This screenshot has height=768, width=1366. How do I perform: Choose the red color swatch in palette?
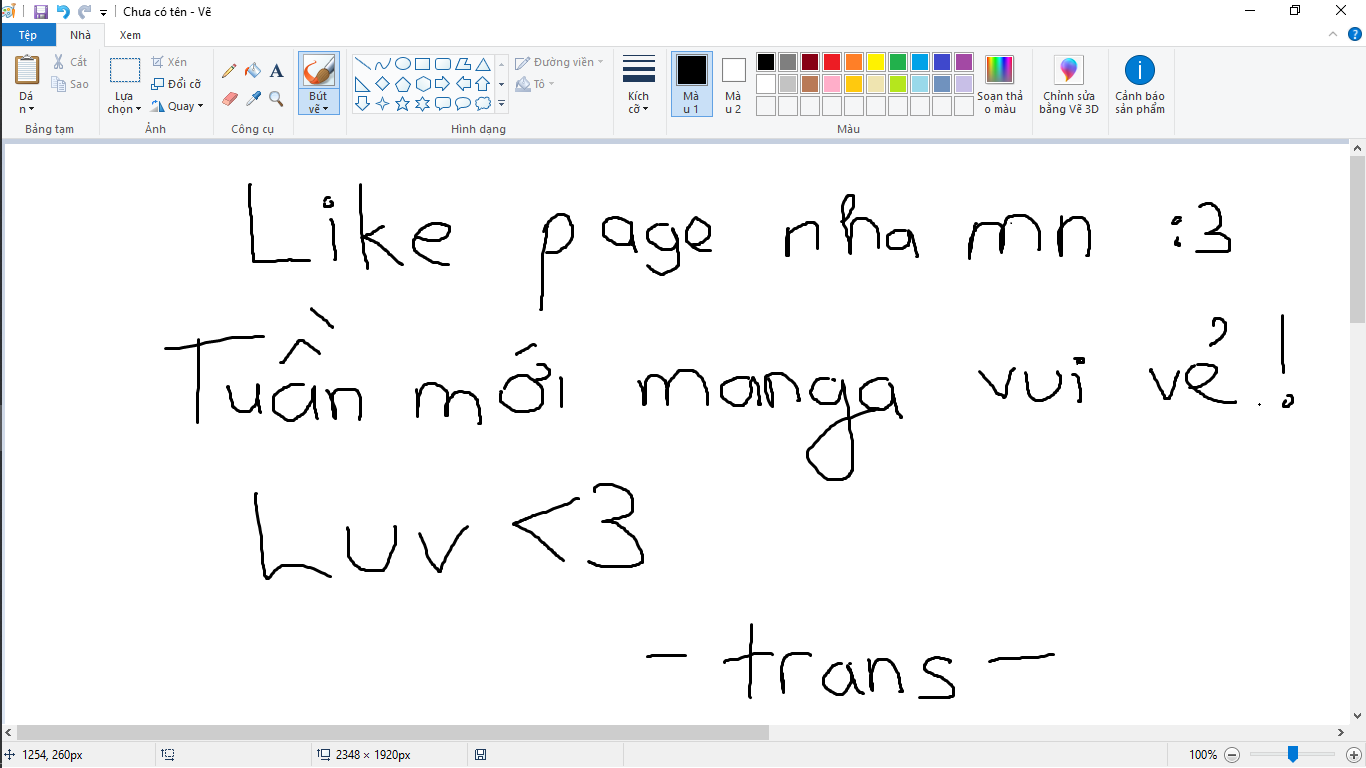click(x=832, y=62)
